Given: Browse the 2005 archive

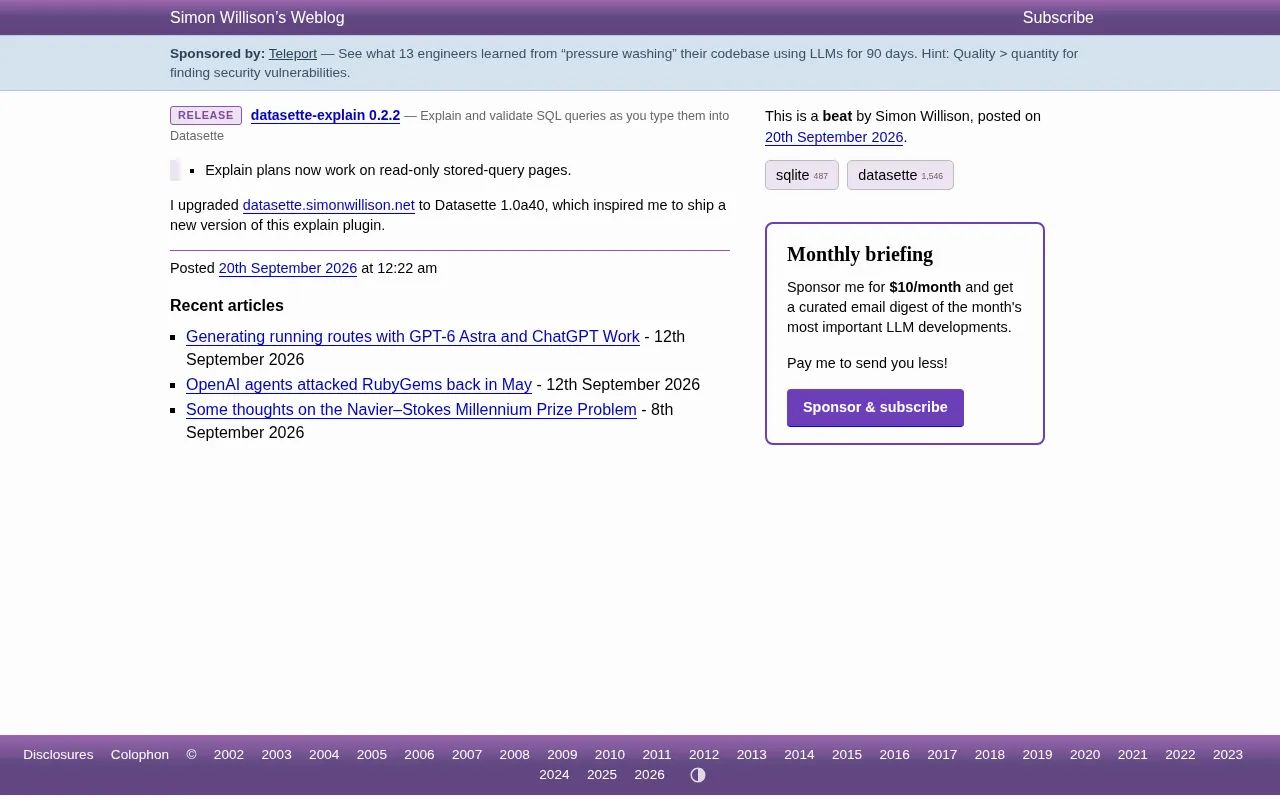Looking at the screenshot, I should (372, 755).
